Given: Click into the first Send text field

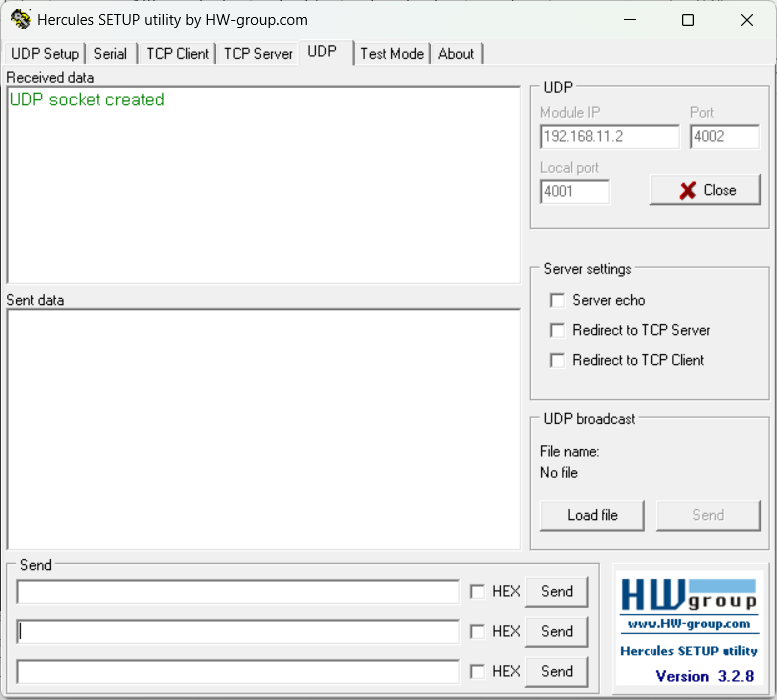Looking at the screenshot, I should (x=238, y=592).
